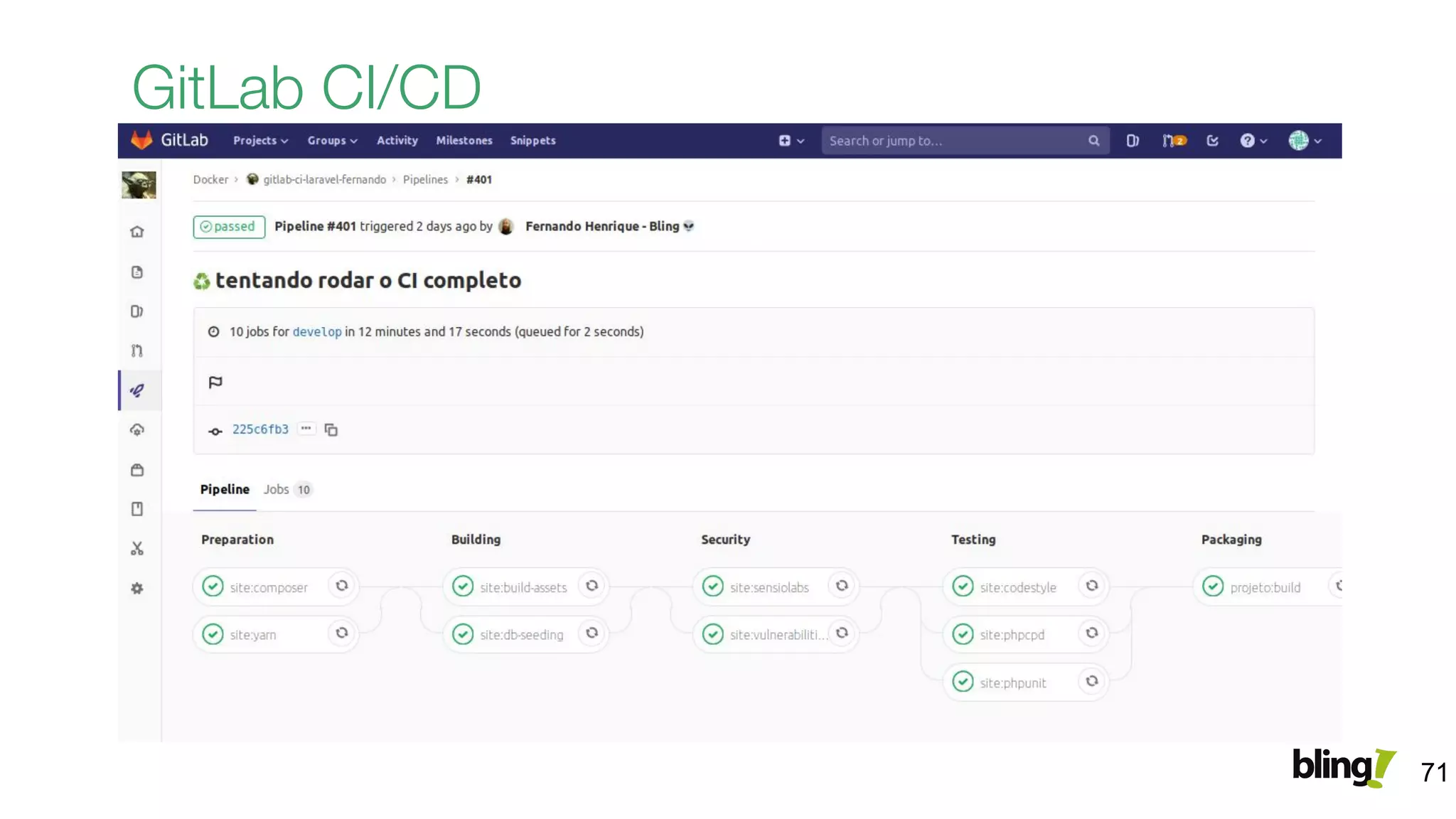The width and height of the screenshot is (1456, 819).
Task: Open Repository icon in sidebar
Action: coord(137,272)
